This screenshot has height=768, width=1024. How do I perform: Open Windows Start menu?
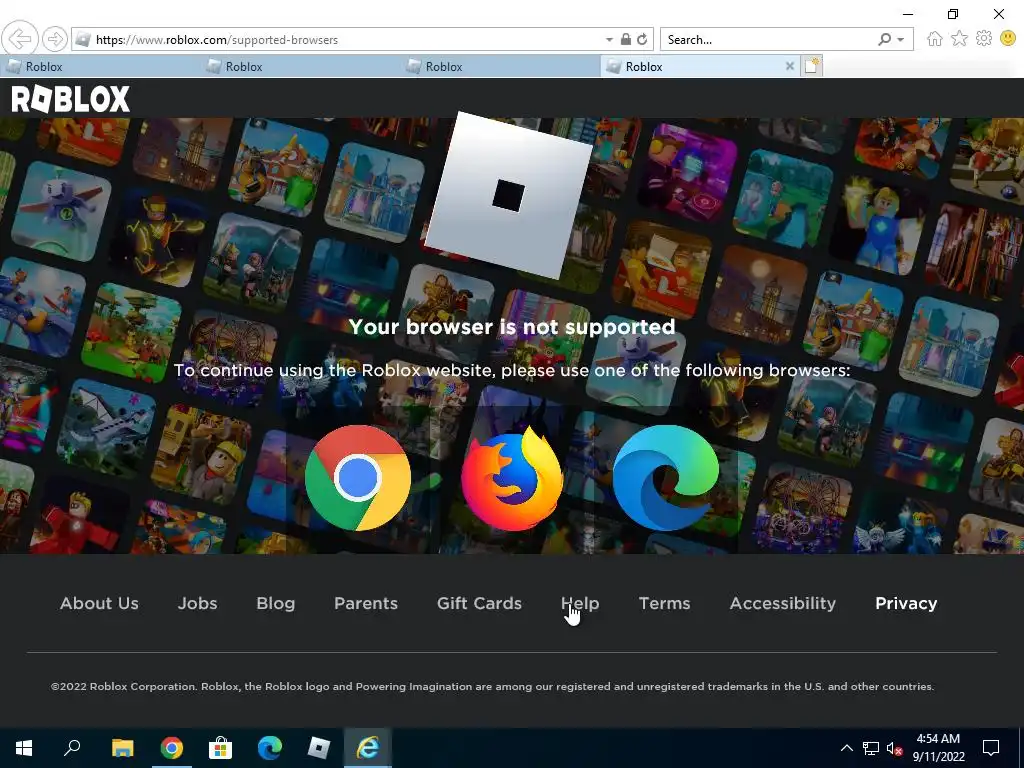click(x=24, y=748)
